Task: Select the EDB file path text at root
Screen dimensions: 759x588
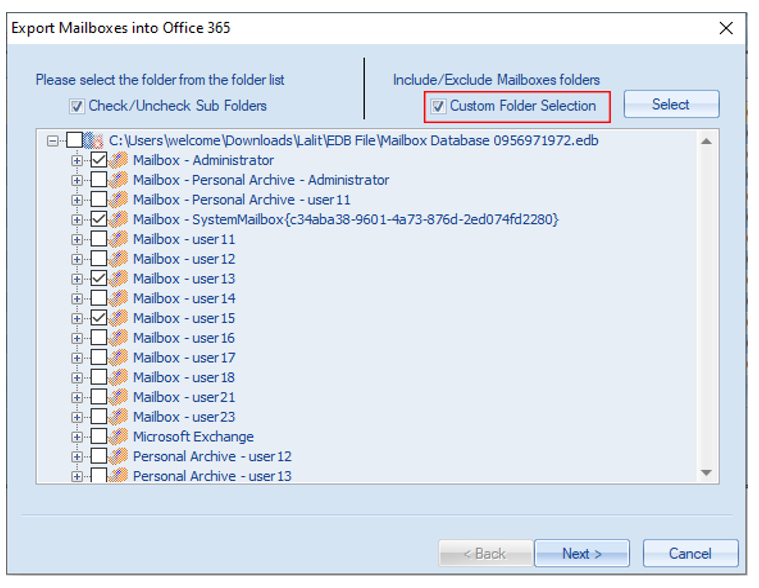Action: coord(354,140)
